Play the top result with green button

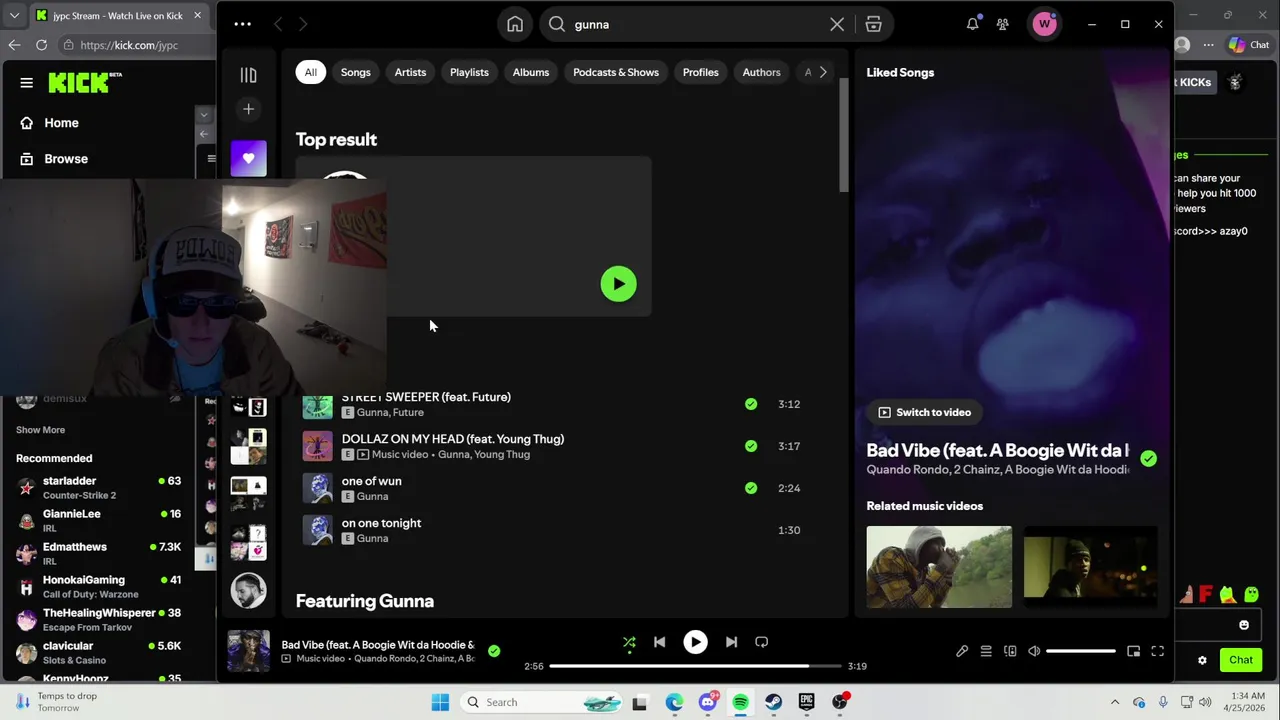click(618, 284)
